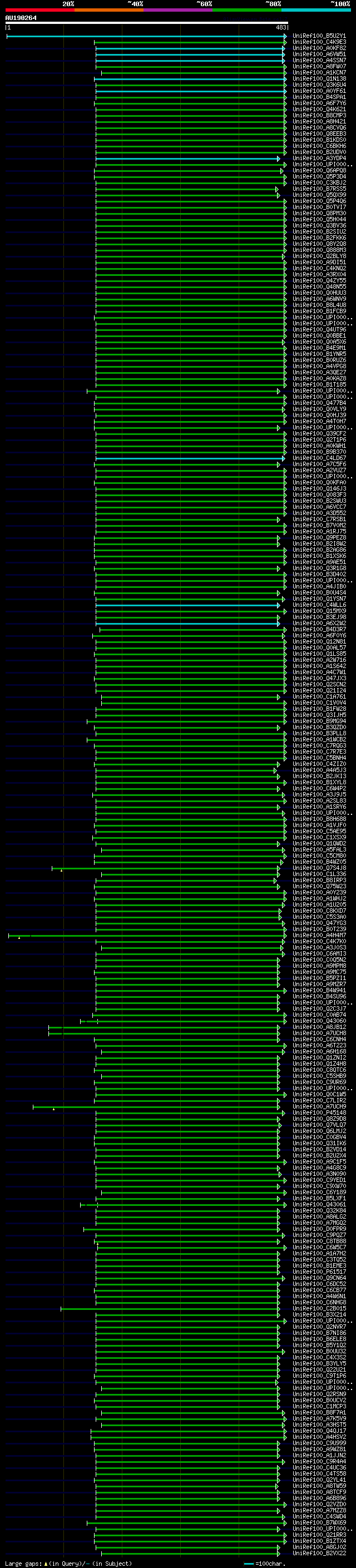Screen dimensions: 356x1568
Task: Select label UniRef100_B3X214
Action: point(319,1315)
